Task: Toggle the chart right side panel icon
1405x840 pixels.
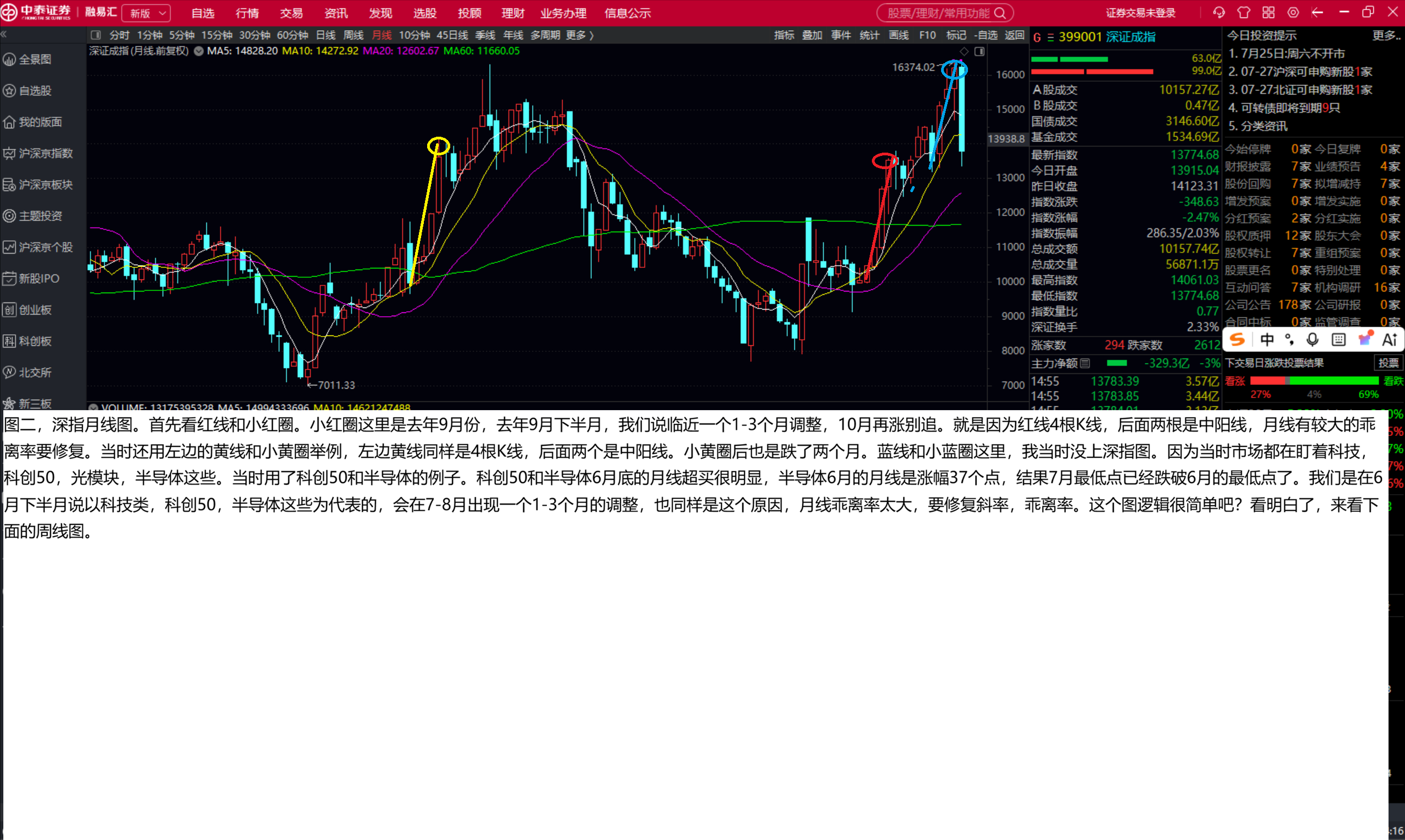Action: [x=979, y=52]
